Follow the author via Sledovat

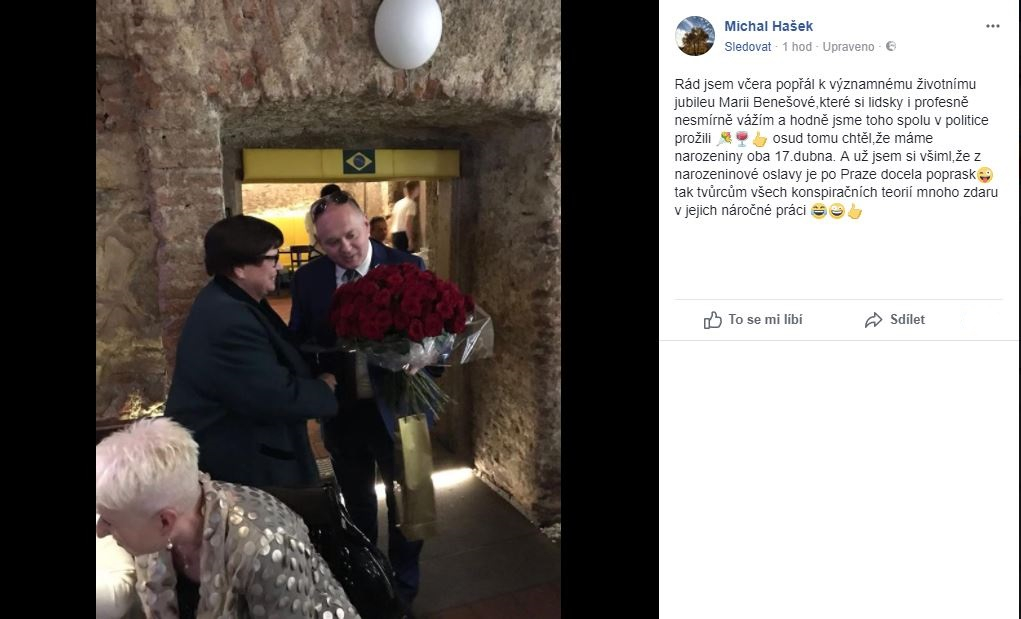tap(748, 47)
